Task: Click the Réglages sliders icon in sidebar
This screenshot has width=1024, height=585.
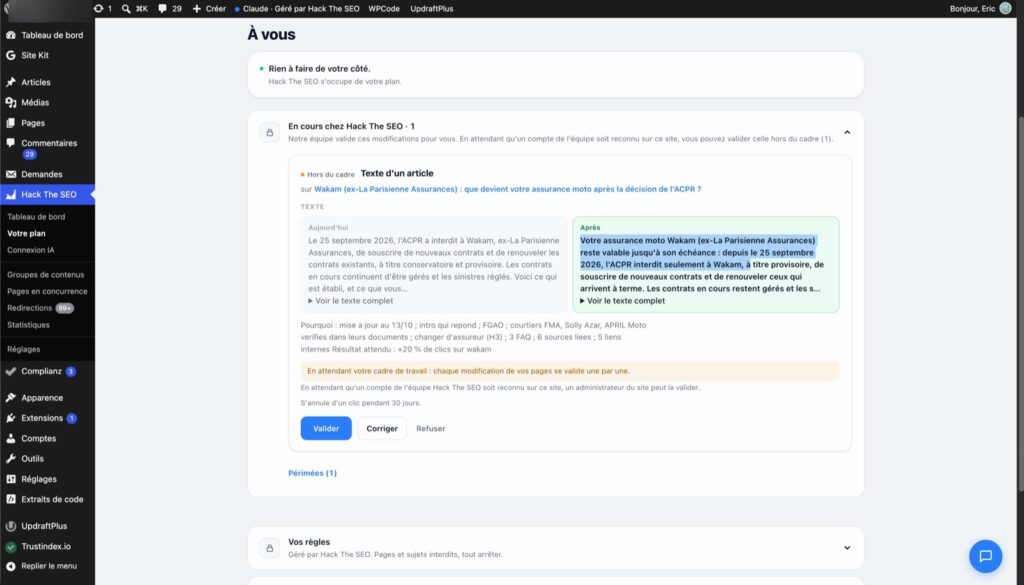Action: [11, 479]
